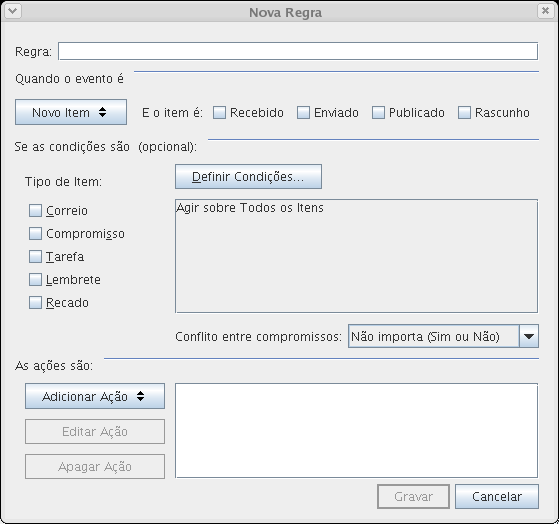Open the Adicionar Ação dropdown

coord(95,396)
